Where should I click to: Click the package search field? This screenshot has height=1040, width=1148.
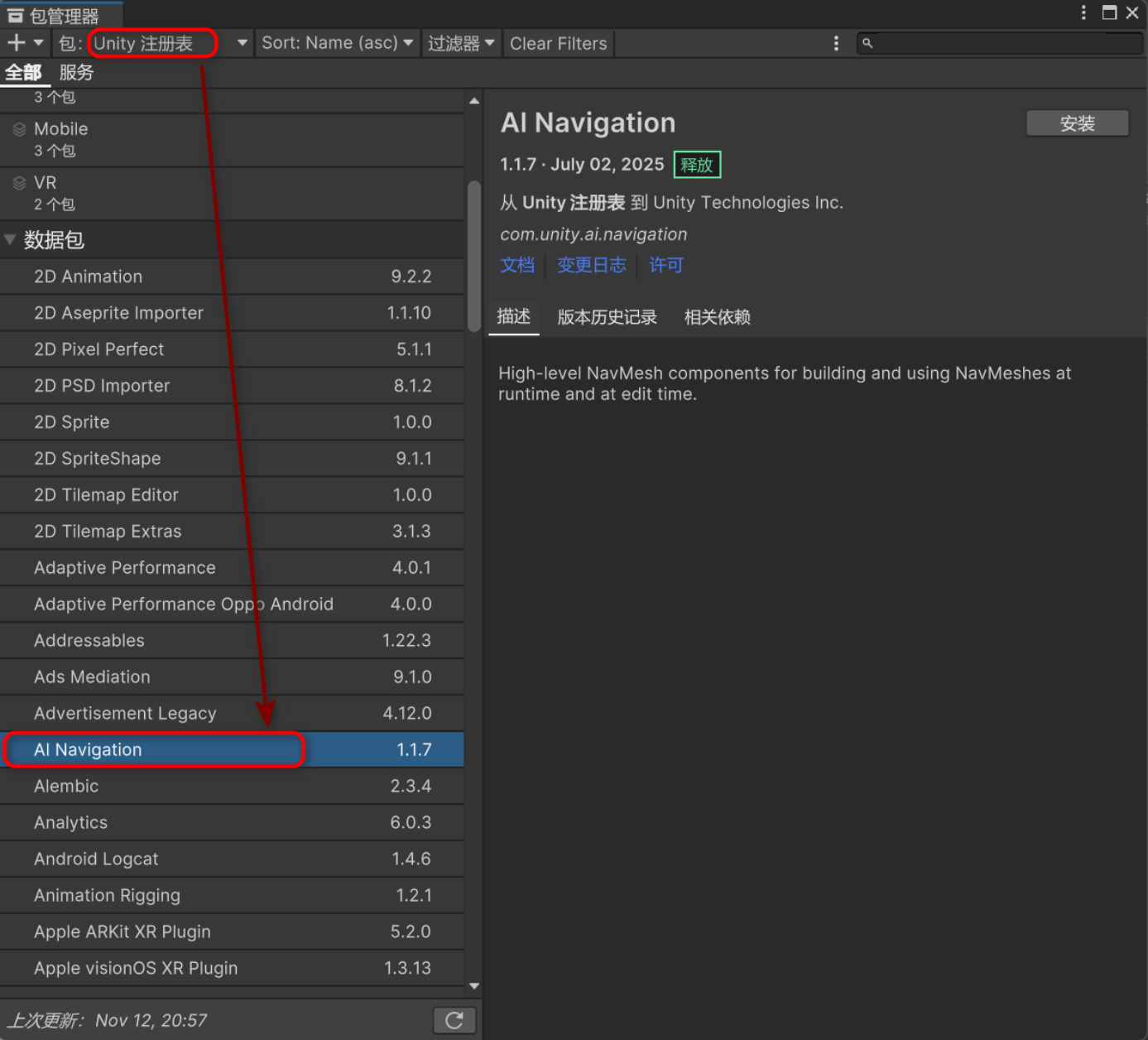coord(999,43)
